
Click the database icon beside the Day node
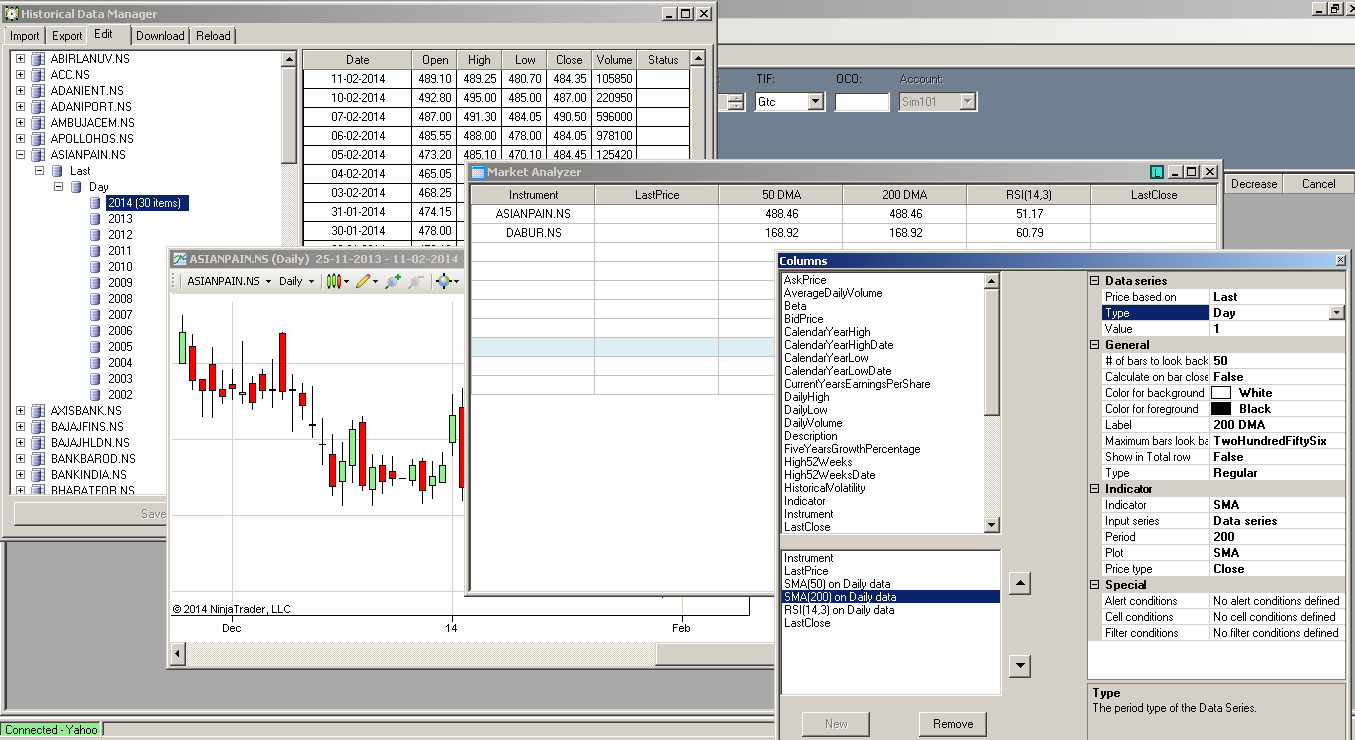click(76, 187)
